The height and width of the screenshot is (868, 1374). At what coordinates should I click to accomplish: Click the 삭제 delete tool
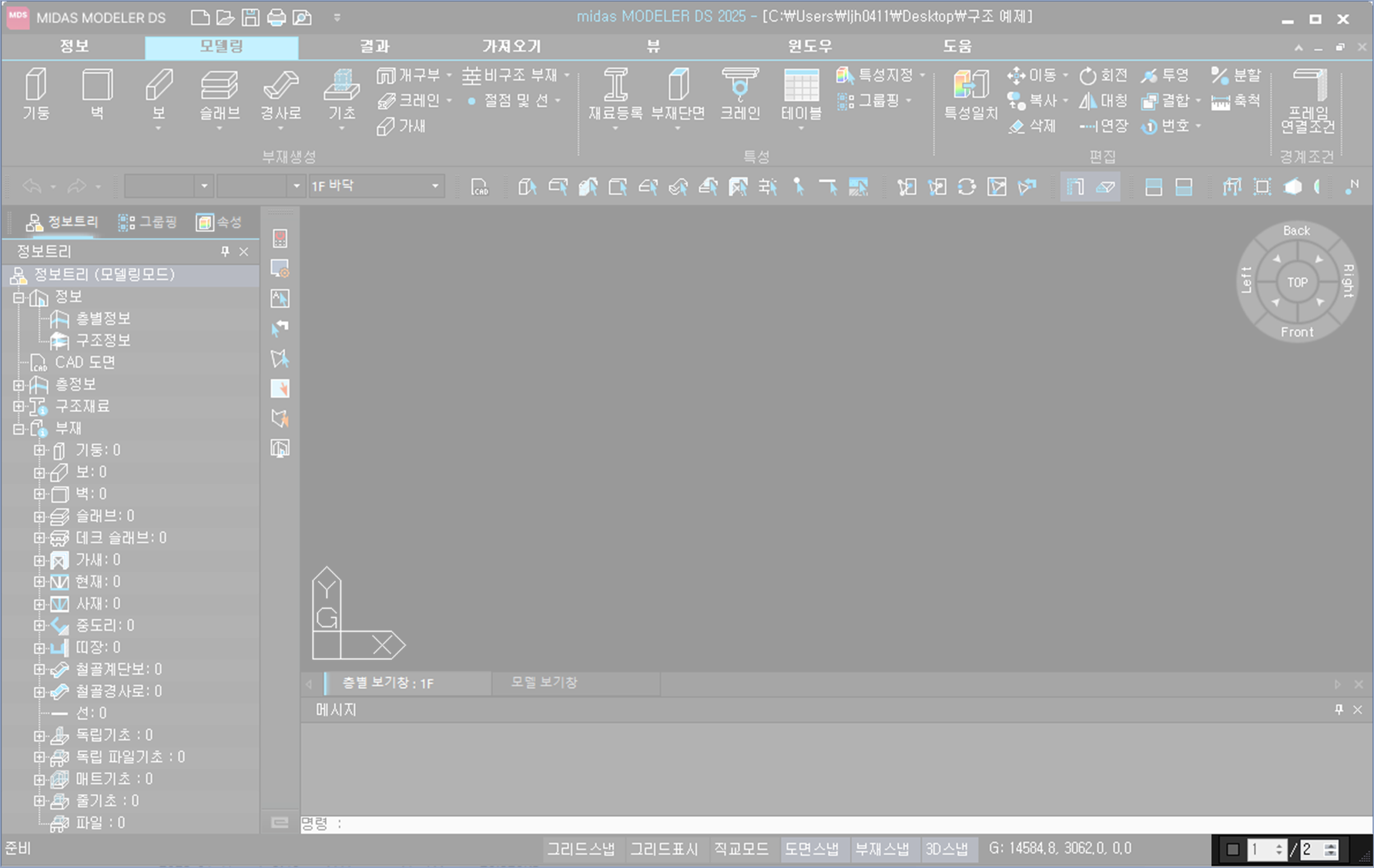pyautogui.click(x=1033, y=126)
